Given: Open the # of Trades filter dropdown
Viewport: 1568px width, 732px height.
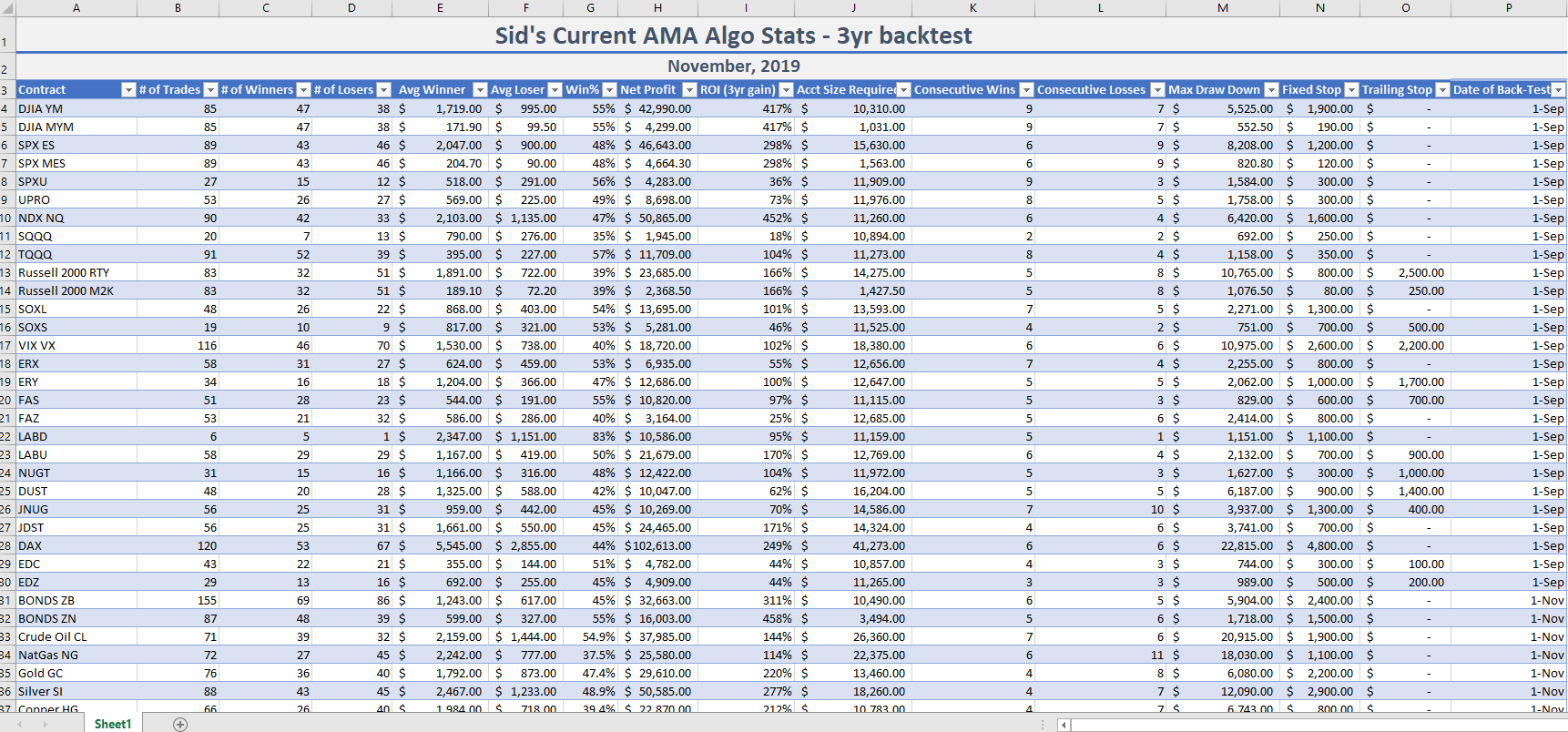Looking at the screenshot, I should point(210,90).
